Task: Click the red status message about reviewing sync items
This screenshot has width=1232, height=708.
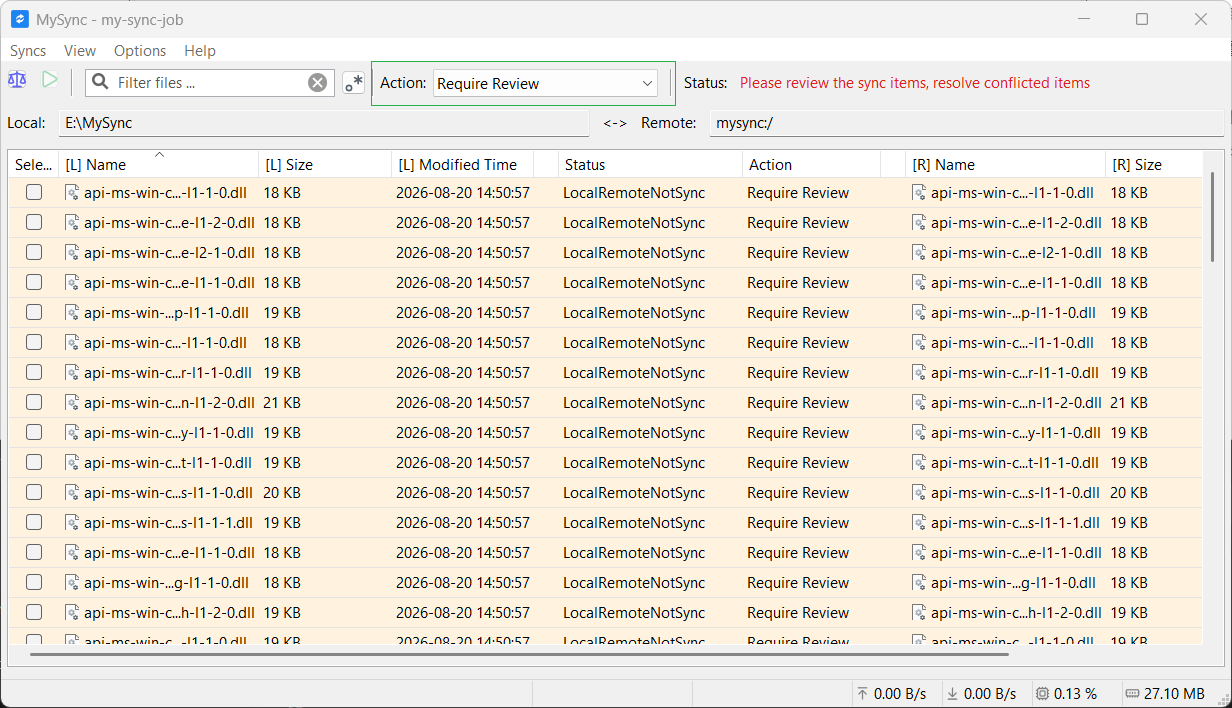Action: tap(915, 83)
